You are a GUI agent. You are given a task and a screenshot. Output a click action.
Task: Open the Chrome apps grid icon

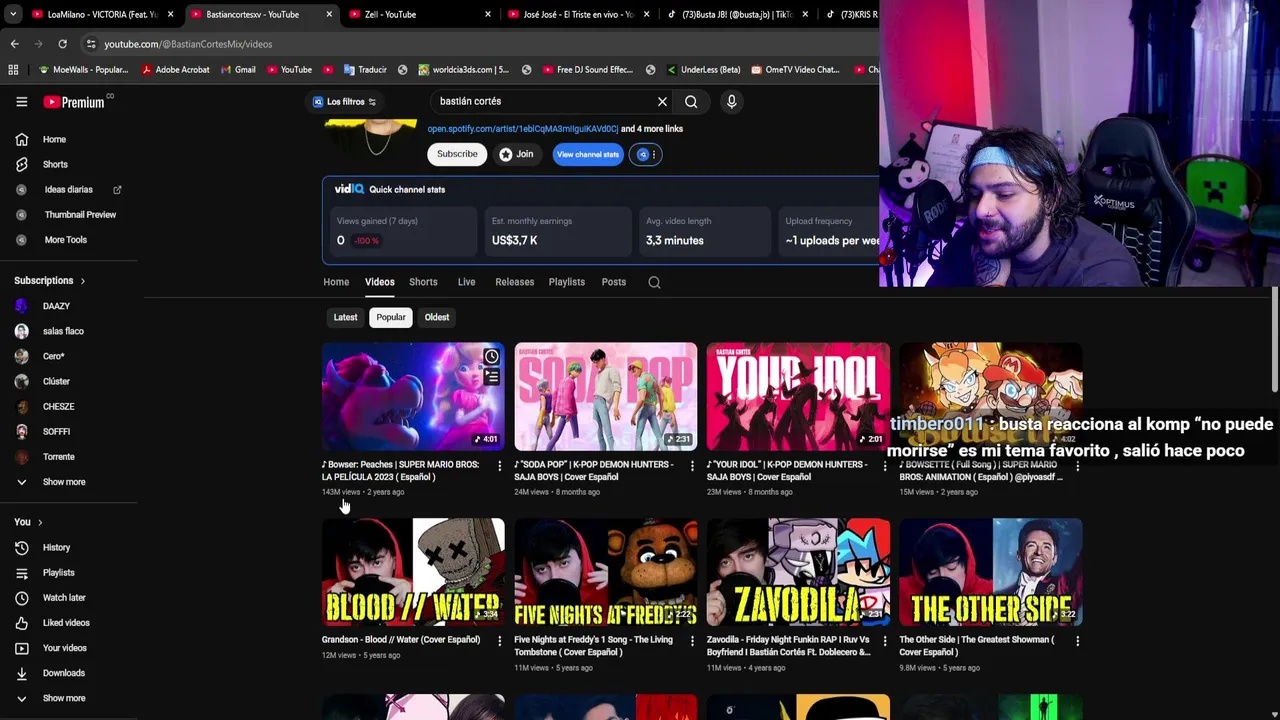point(13,69)
